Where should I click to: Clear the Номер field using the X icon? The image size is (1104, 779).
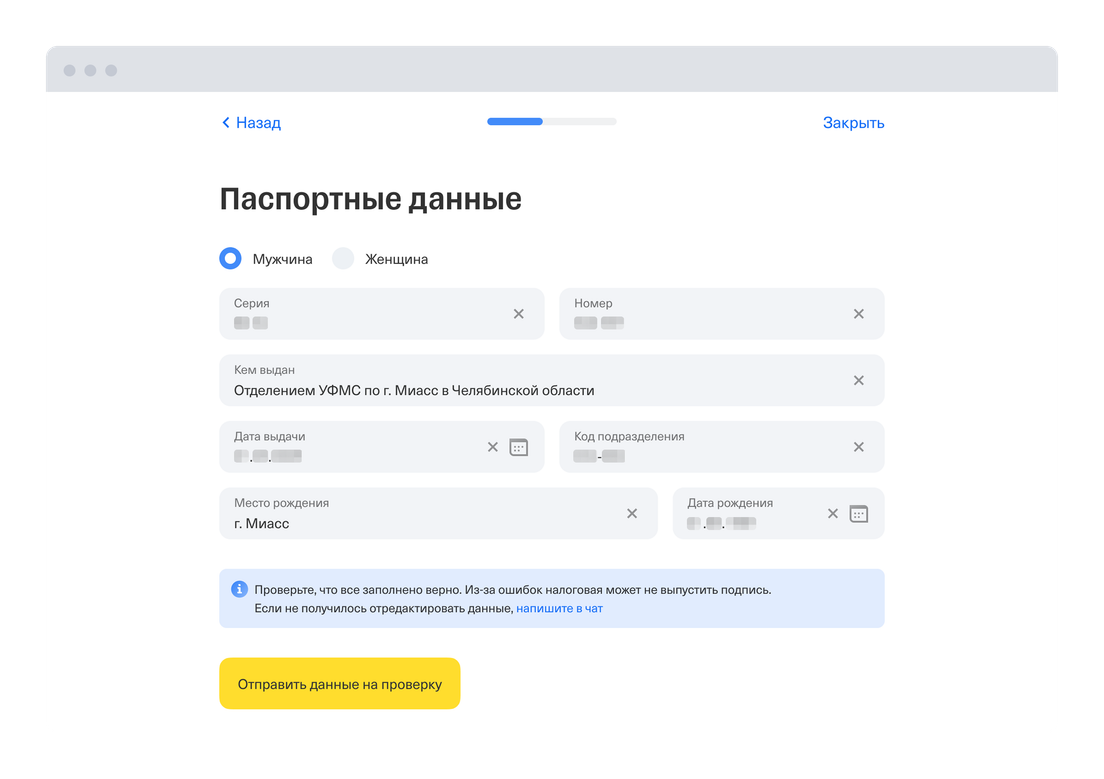pyautogui.click(x=858, y=314)
